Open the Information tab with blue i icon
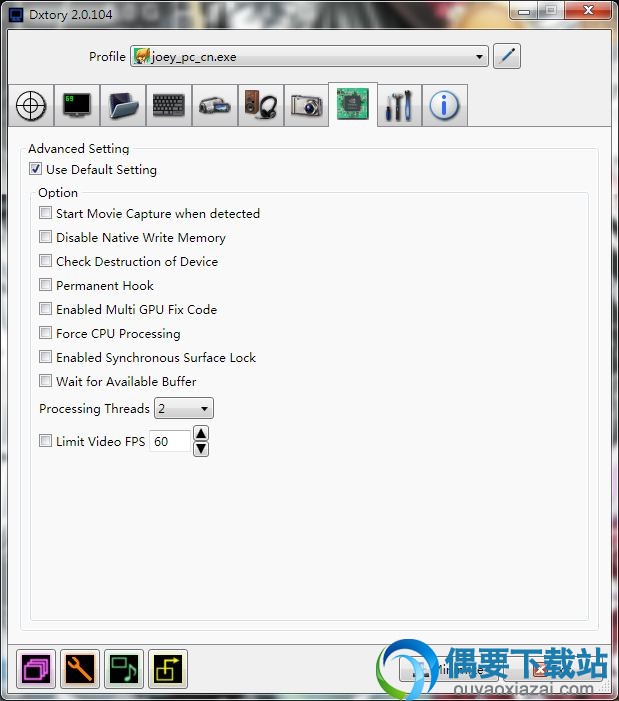 click(445, 106)
